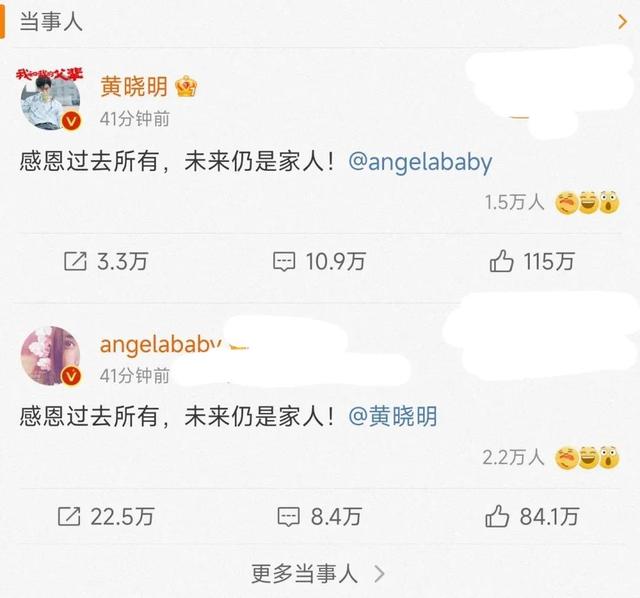Open comments on 黄晓明's post

coord(284,262)
